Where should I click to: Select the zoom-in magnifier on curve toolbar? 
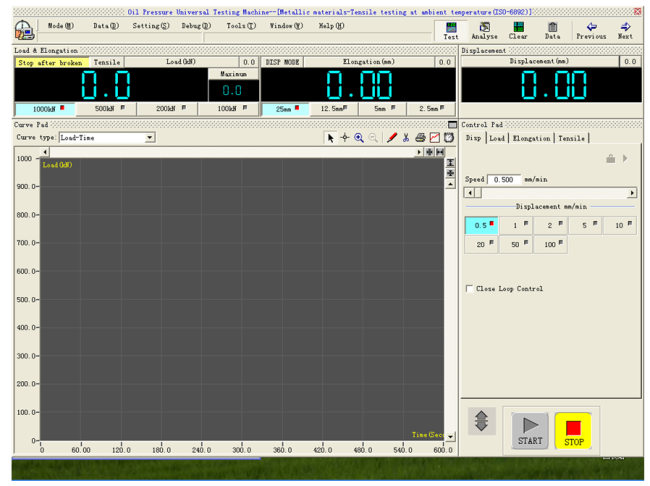pos(359,138)
